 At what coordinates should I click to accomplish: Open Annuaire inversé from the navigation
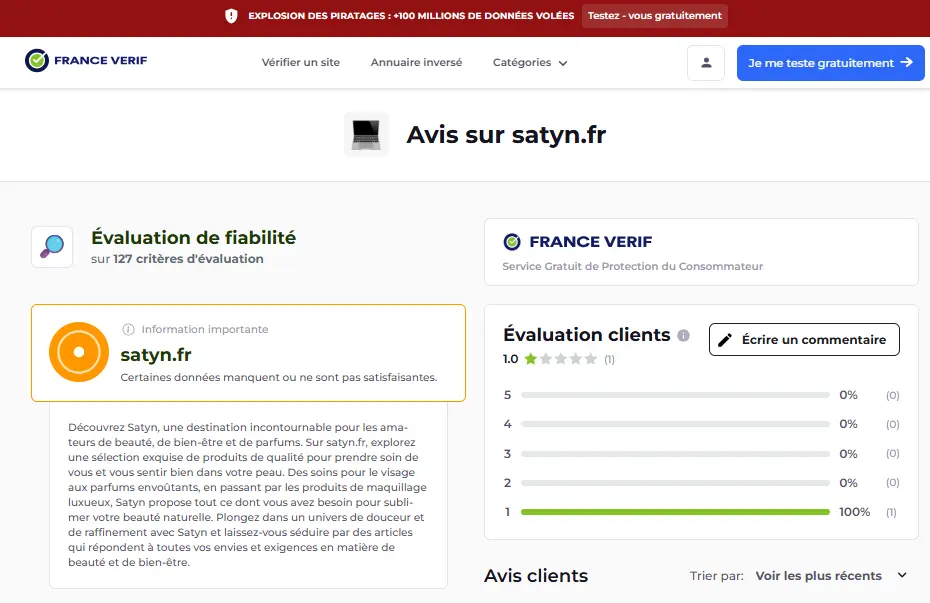(x=416, y=62)
